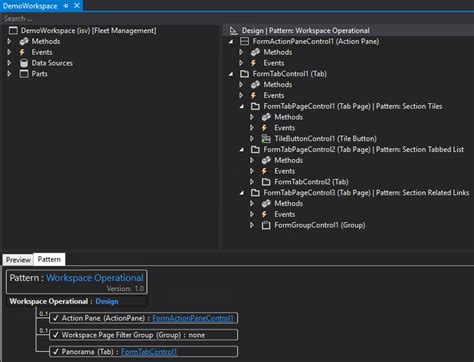Click the FormTabPageControl2 tab page icon
Image resolution: width=474 pixels, height=362 pixels.
click(x=255, y=149)
